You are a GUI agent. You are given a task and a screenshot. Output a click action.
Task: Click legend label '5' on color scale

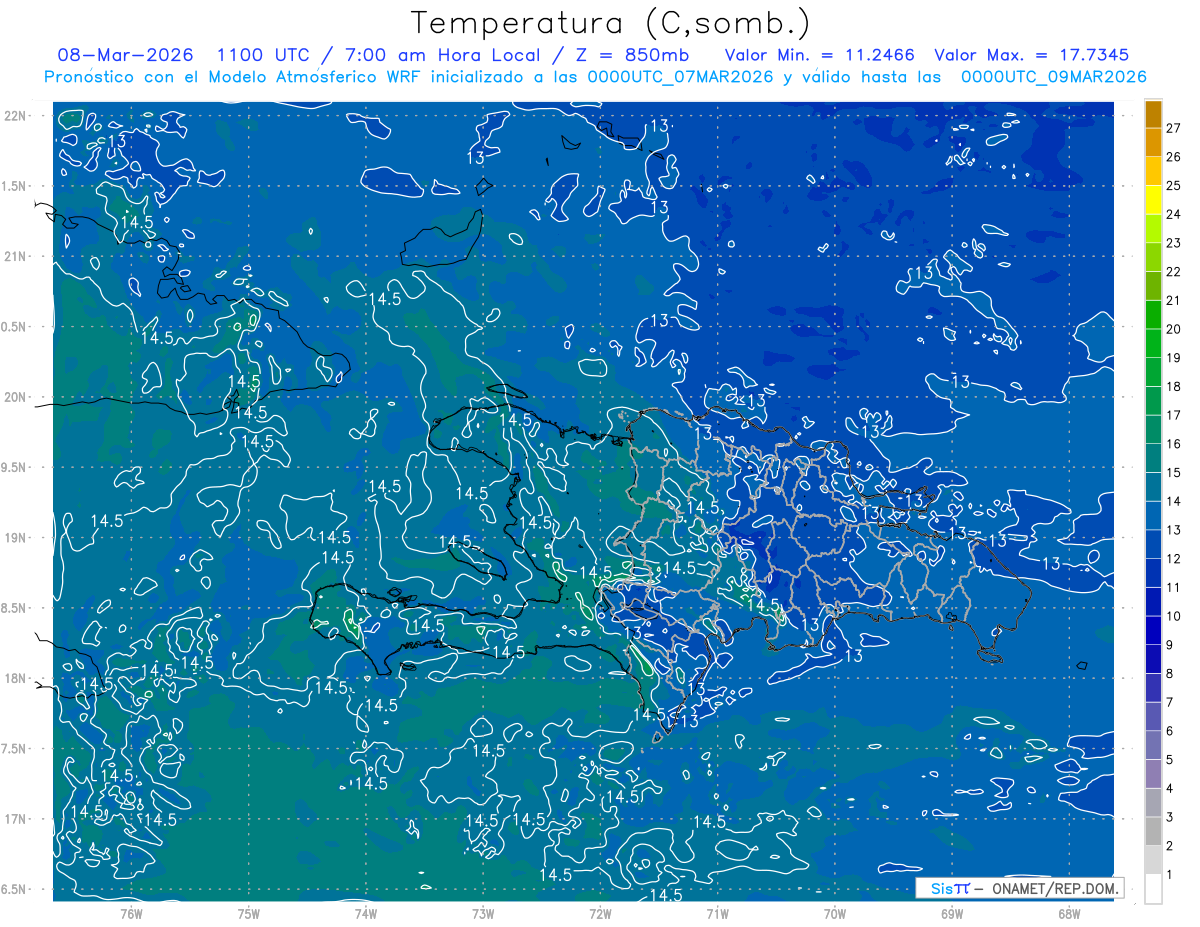click(1170, 760)
